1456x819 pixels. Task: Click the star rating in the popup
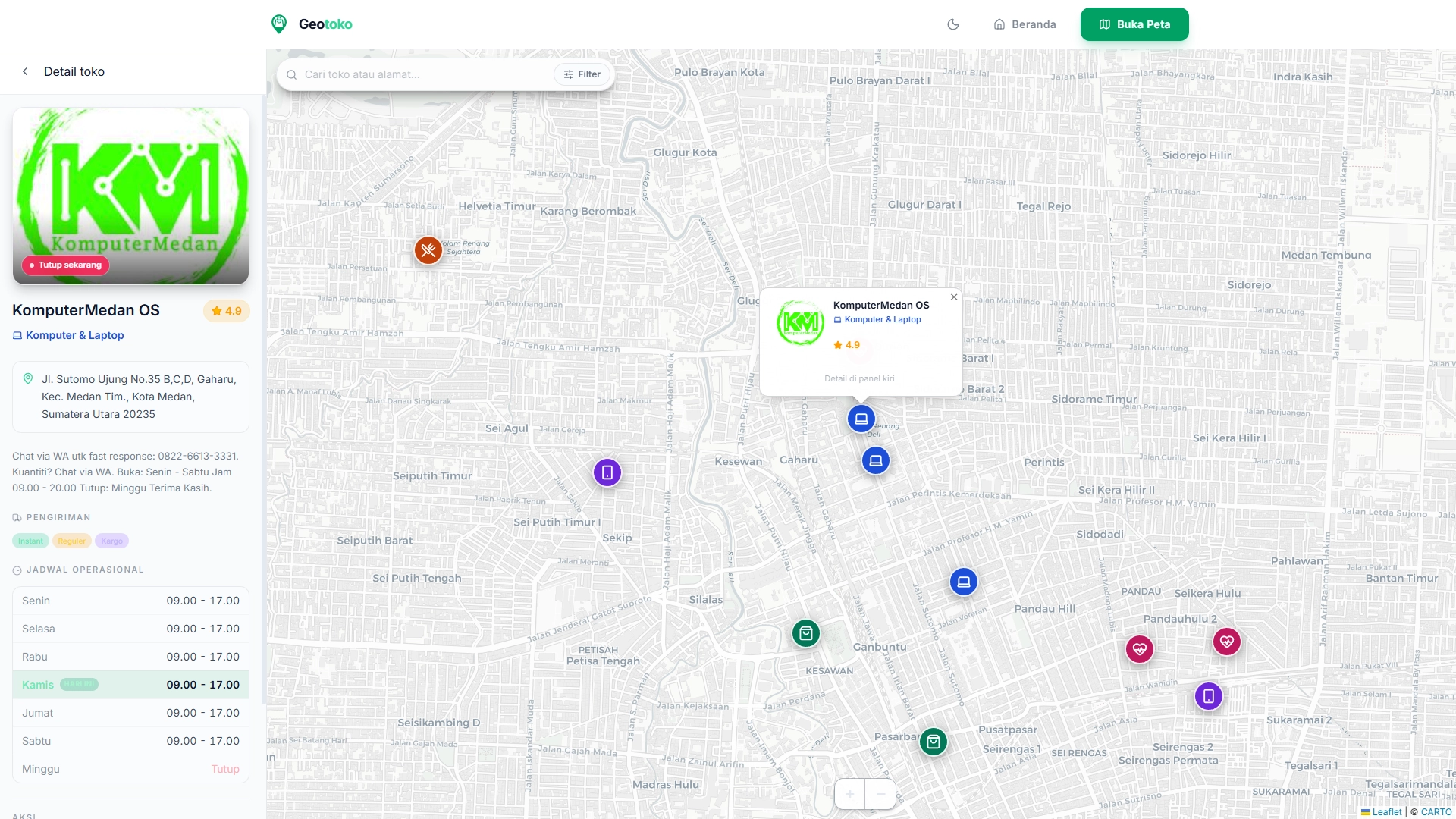pos(846,344)
